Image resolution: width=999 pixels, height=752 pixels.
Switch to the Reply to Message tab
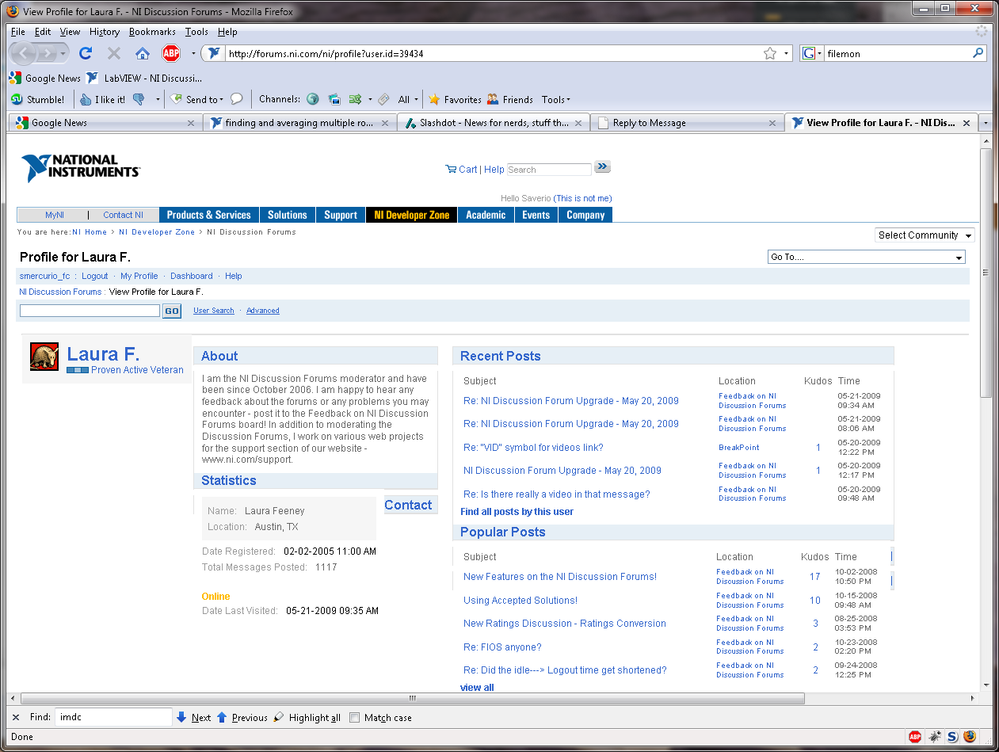[x=687, y=122]
